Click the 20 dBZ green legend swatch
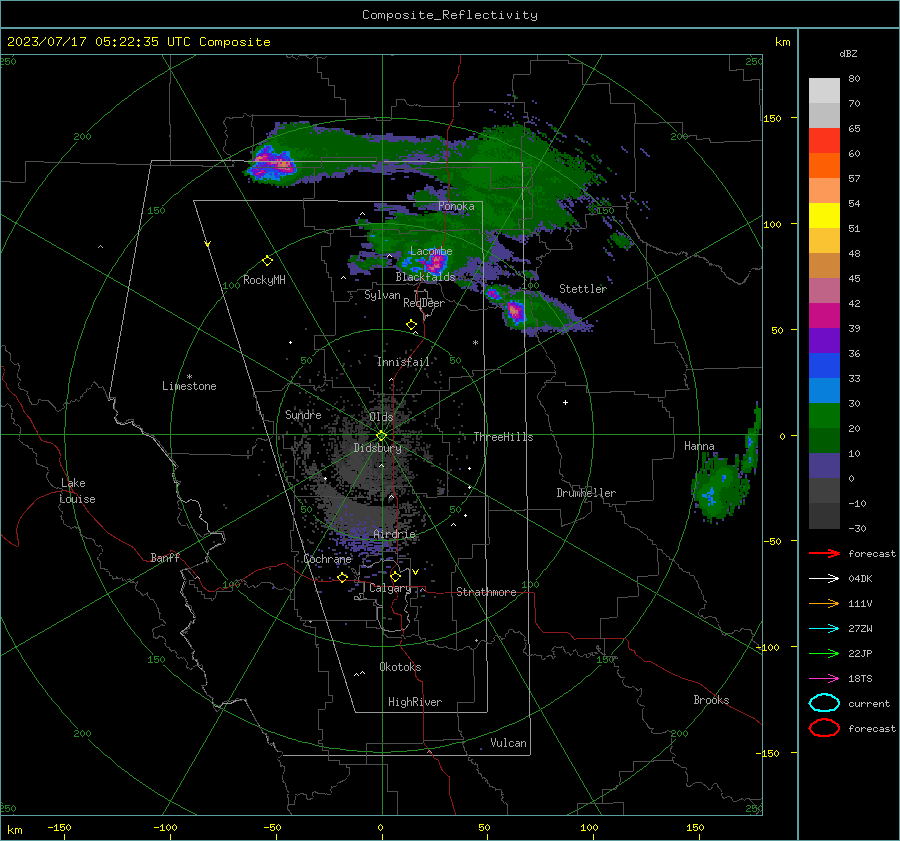900x841 pixels. [824, 415]
